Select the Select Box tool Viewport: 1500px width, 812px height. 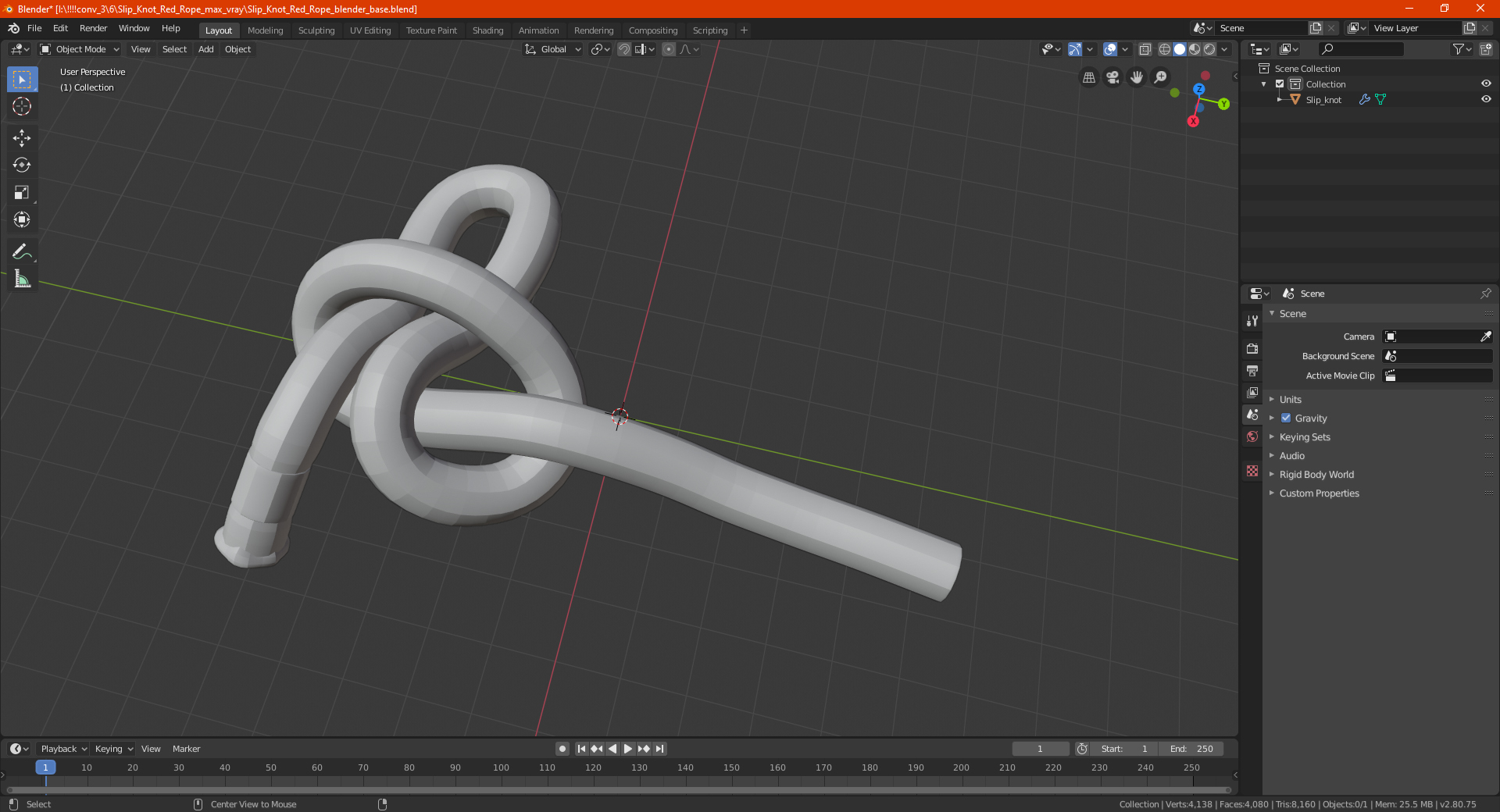coord(22,80)
